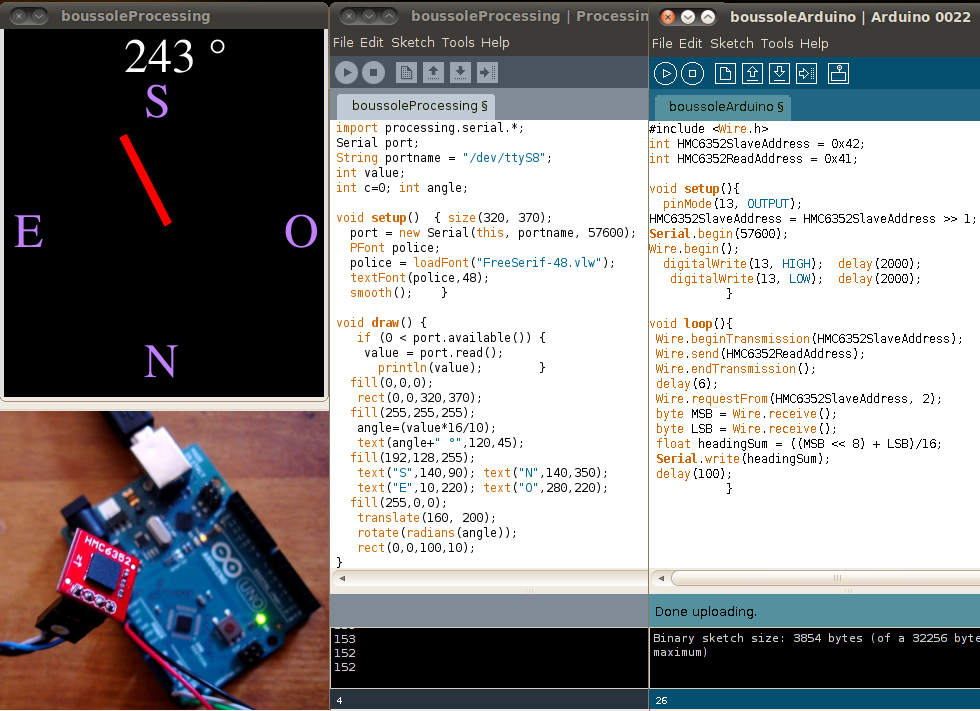
Task: Click the Serial.begin(57600); line in Arduino
Action: tap(719, 234)
